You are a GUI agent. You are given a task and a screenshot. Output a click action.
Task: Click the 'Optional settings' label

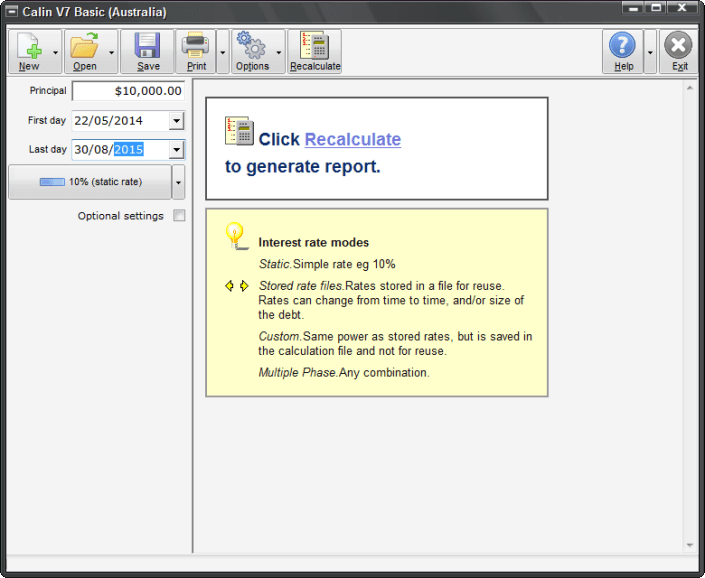click(120, 216)
